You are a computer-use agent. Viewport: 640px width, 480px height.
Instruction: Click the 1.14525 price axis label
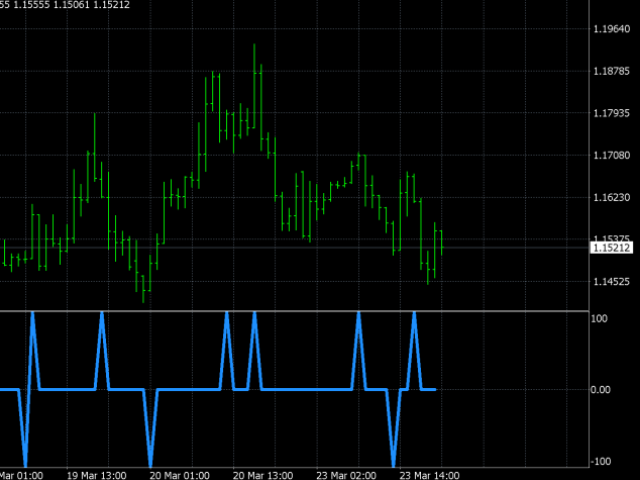611,281
